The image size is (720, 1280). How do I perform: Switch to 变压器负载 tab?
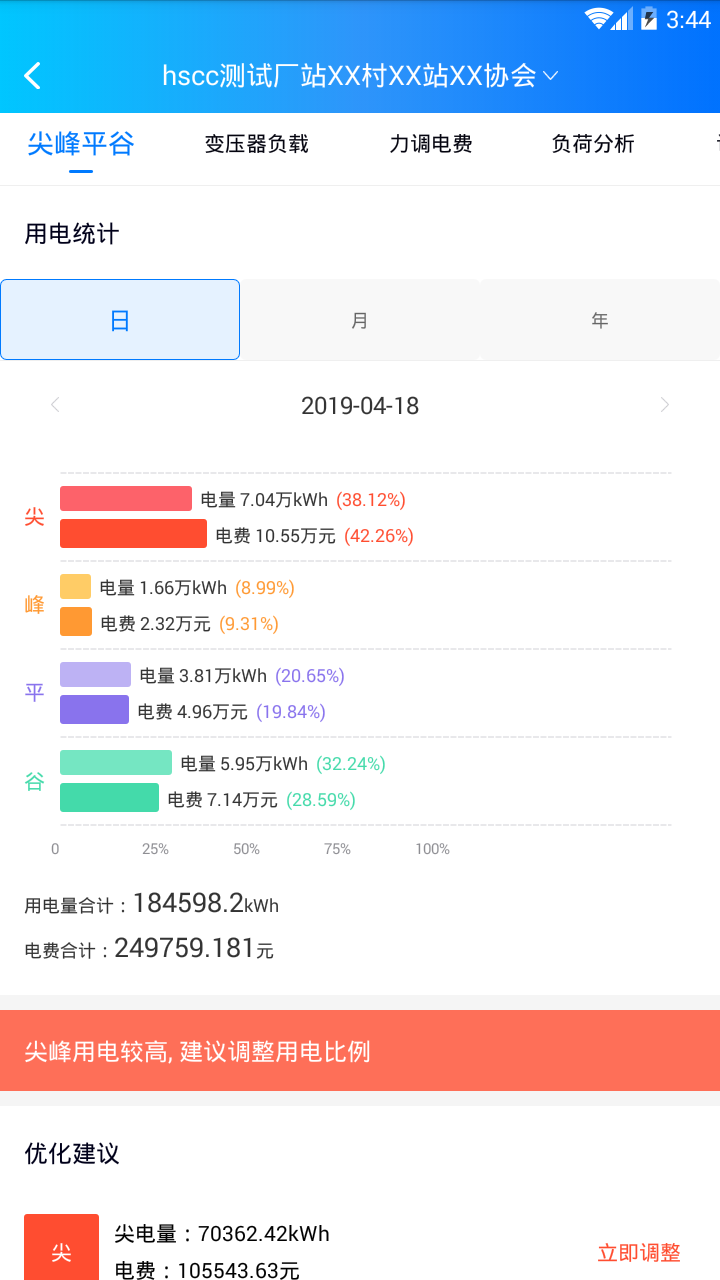(x=257, y=144)
